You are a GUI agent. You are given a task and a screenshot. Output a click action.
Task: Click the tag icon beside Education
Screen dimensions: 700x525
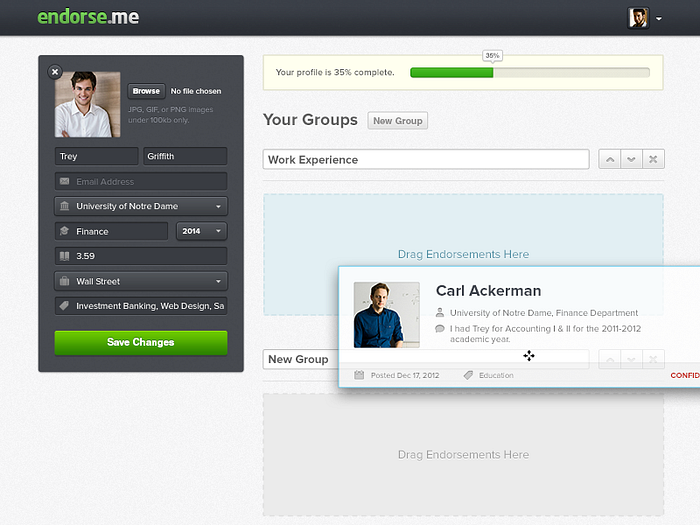coord(468,375)
